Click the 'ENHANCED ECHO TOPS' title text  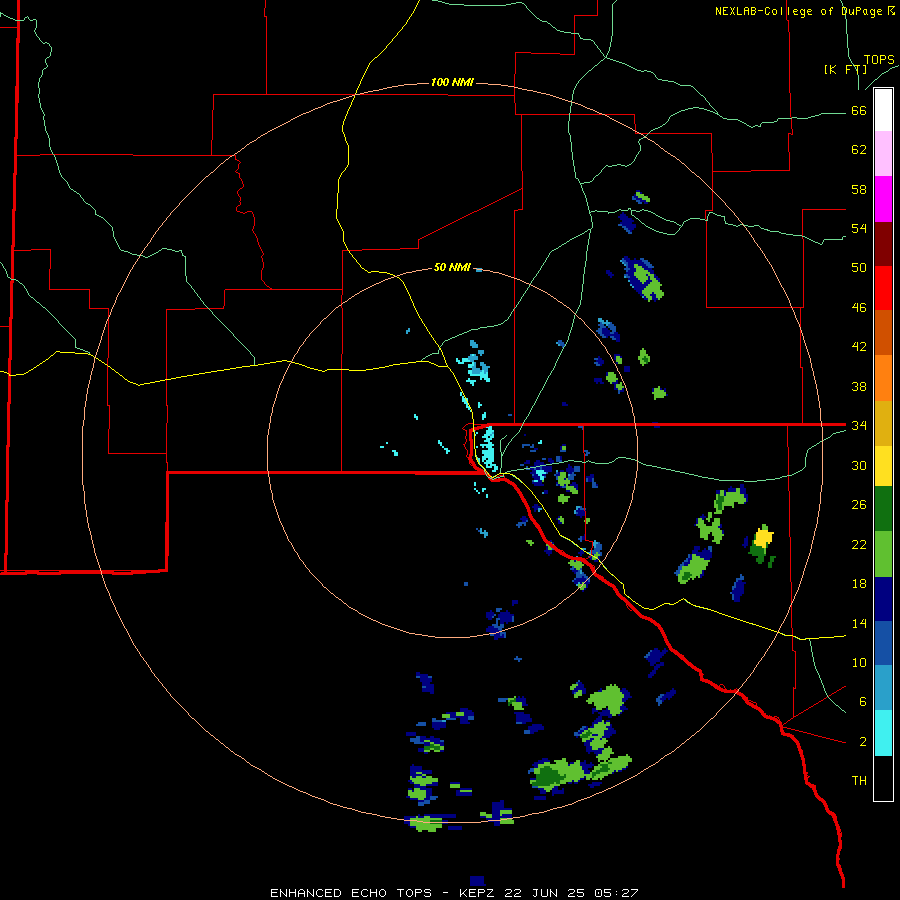pos(351,893)
